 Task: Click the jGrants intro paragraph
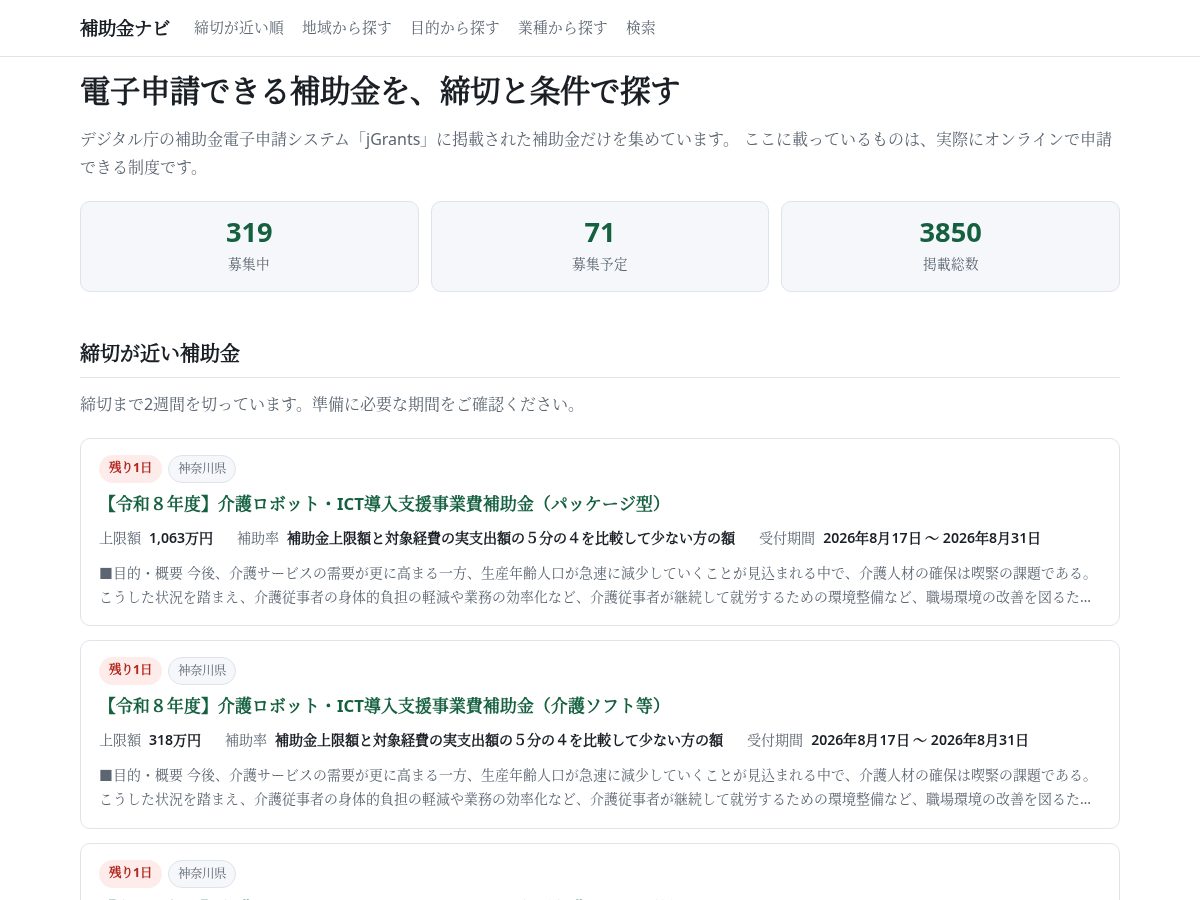point(600,153)
